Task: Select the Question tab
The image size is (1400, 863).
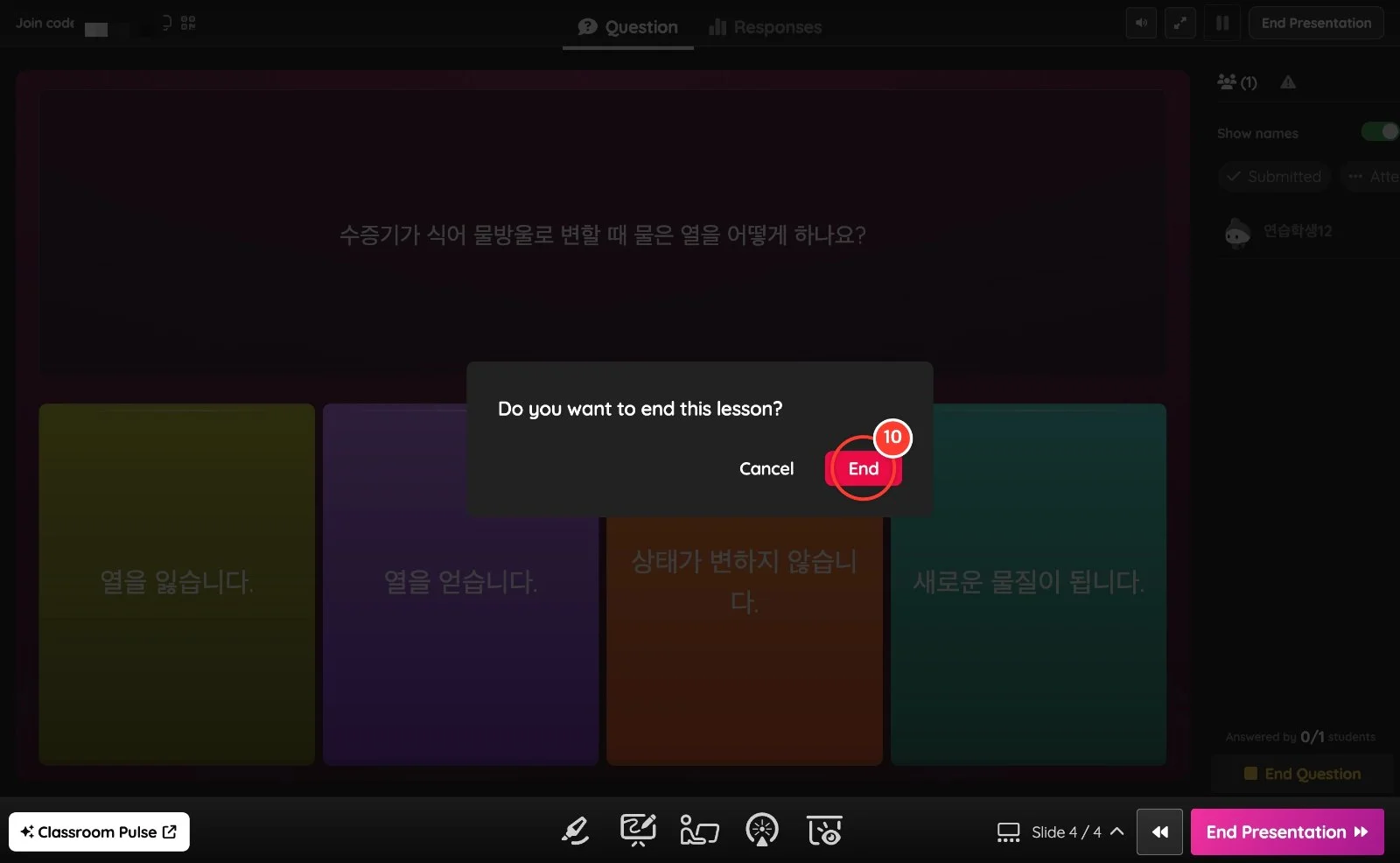Action: (628, 27)
